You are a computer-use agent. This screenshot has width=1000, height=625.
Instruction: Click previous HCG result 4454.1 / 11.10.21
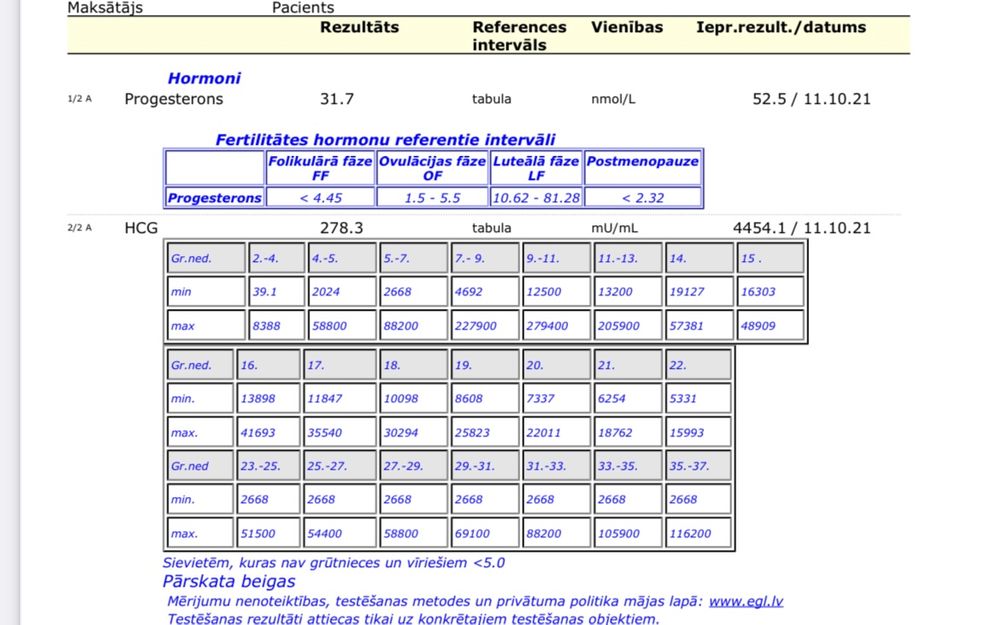coord(801,228)
